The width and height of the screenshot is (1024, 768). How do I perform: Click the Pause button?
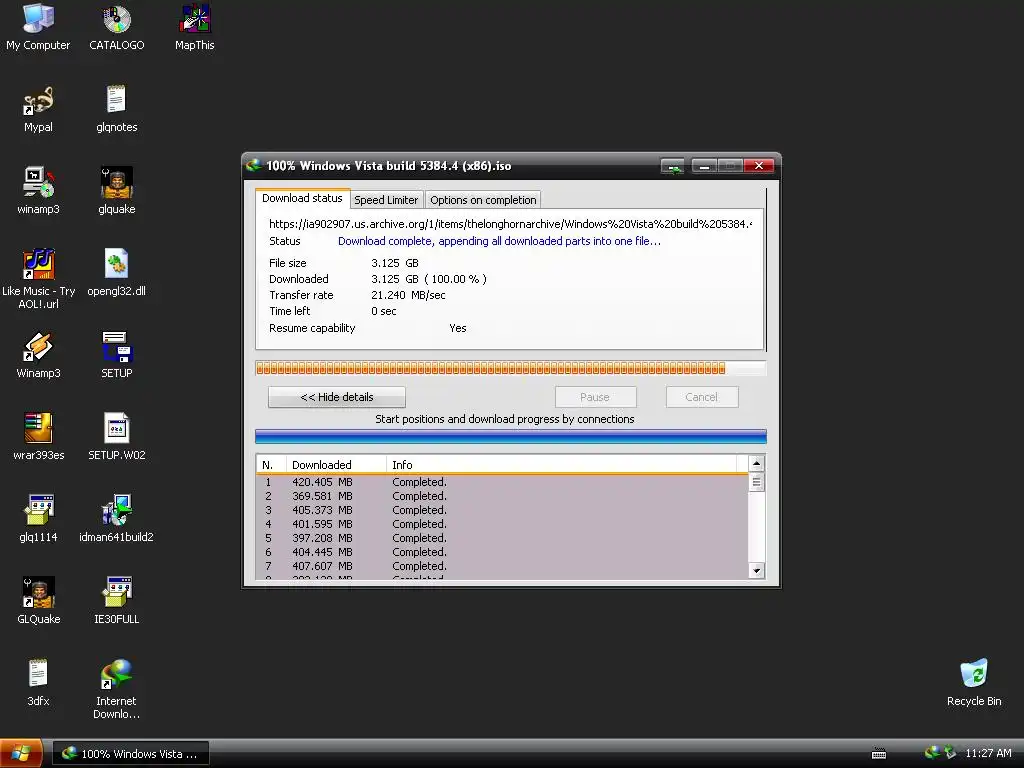click(595, 397)
